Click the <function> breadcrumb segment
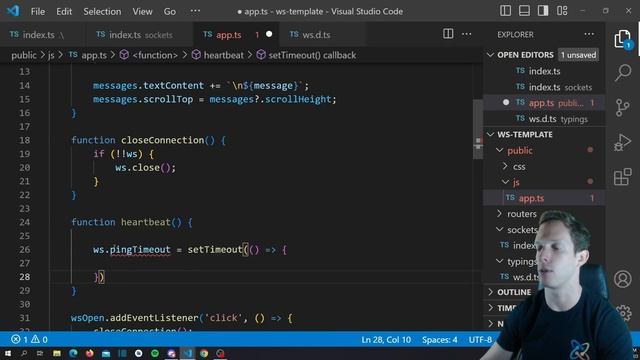640x360 pixels. [155, 55]
